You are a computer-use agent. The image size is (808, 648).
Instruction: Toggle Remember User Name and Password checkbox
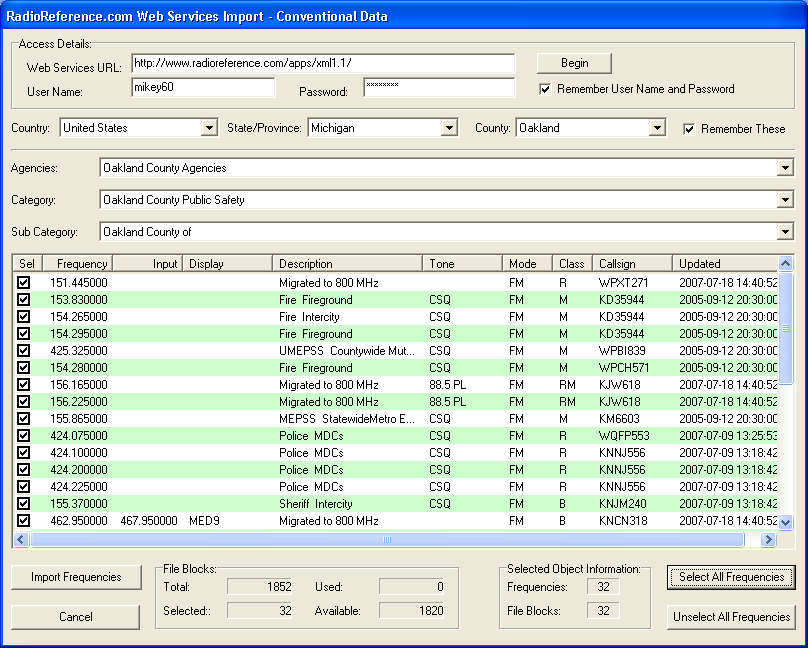pyautogui.click(x=545, y=89)
